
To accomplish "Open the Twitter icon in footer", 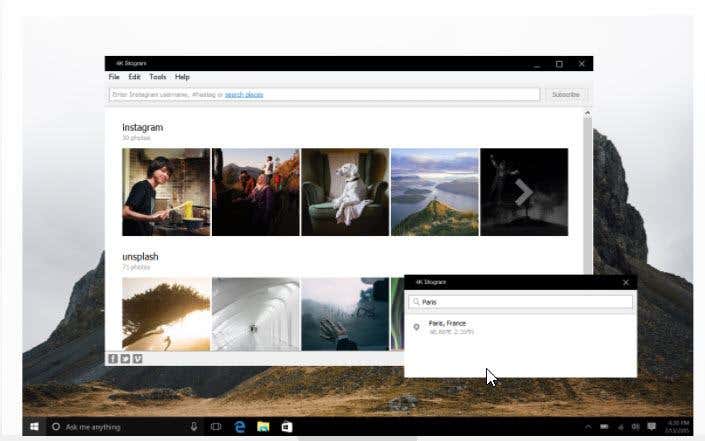I will point(125,359).
